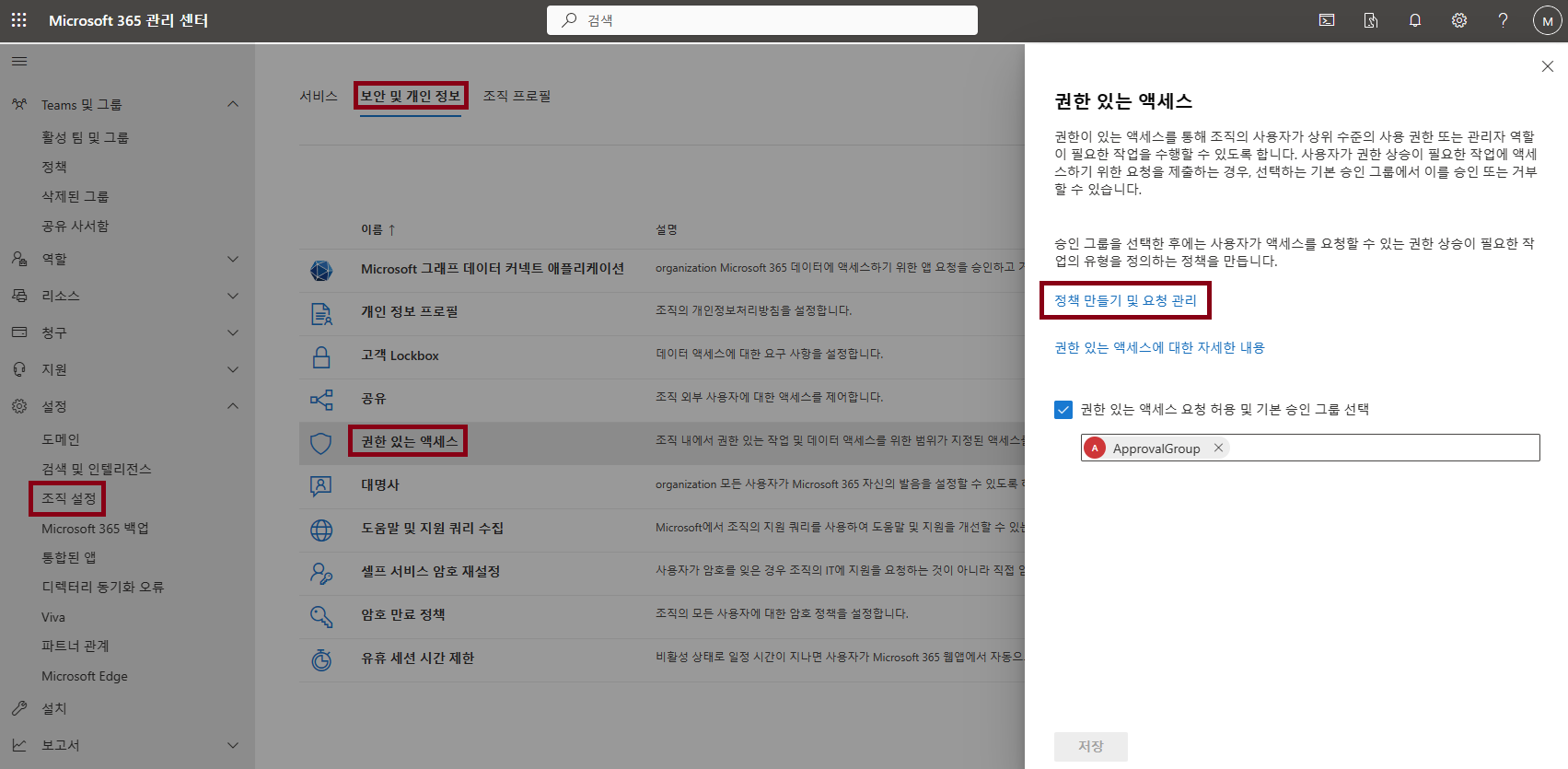This screenshot has height=769, width=1568.
Task: Open help question mark icon
Action: (x=1503, y=20)
